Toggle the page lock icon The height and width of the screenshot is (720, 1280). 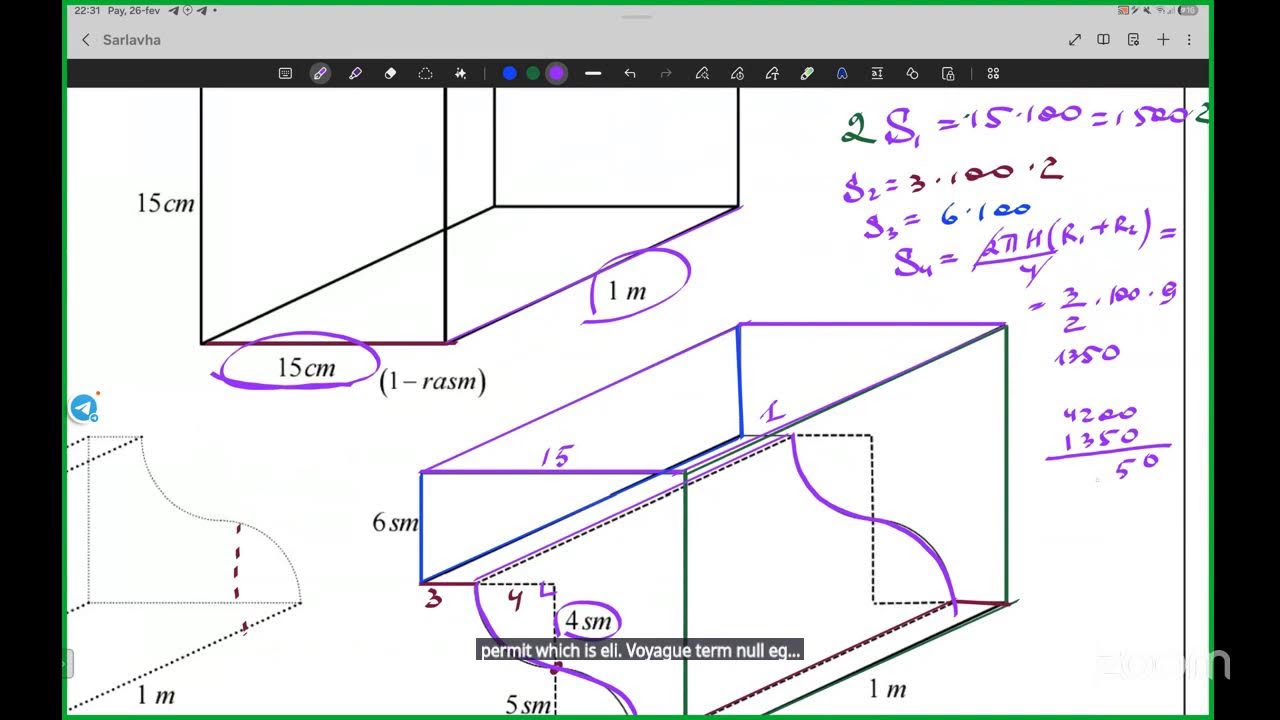tap(948, 73)
